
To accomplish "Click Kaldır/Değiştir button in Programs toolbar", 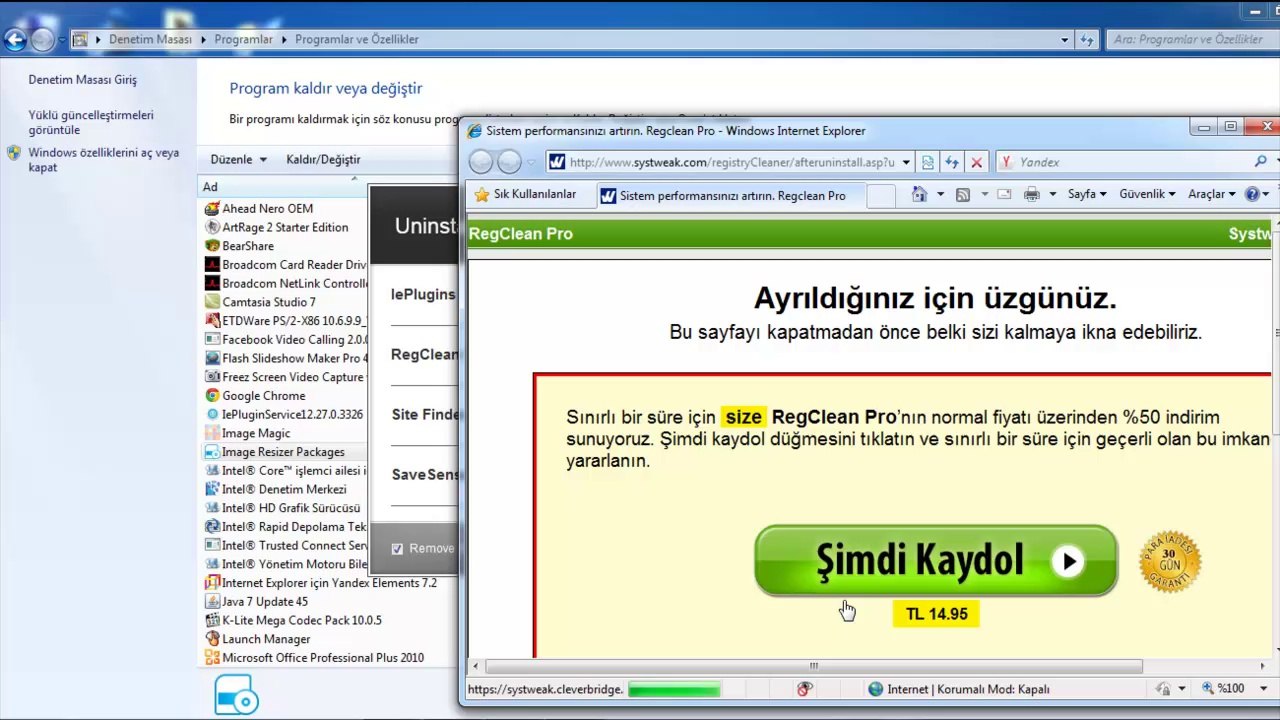I will [x=323, y=160].
